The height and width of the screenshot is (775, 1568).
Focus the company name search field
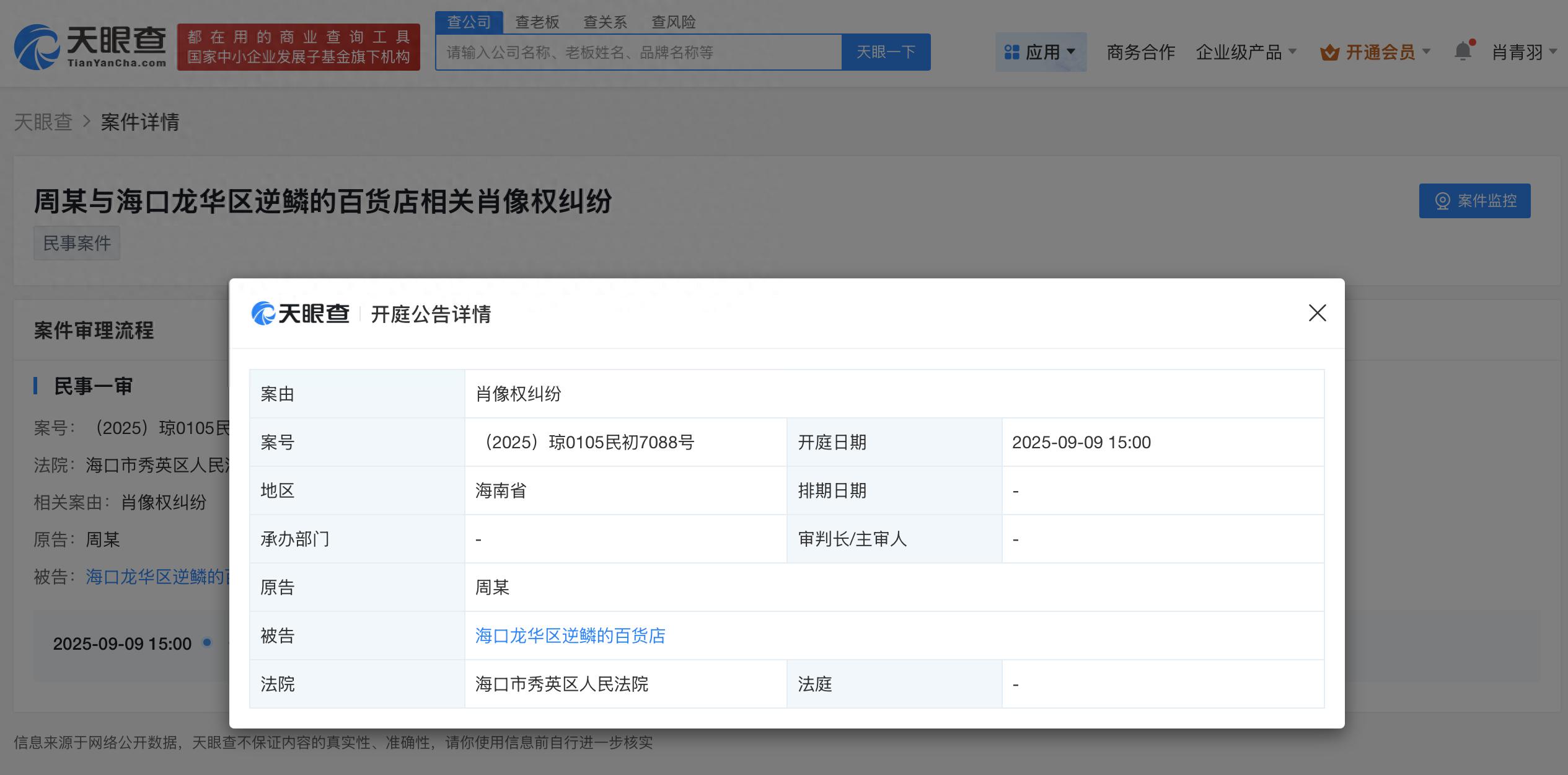638,52
